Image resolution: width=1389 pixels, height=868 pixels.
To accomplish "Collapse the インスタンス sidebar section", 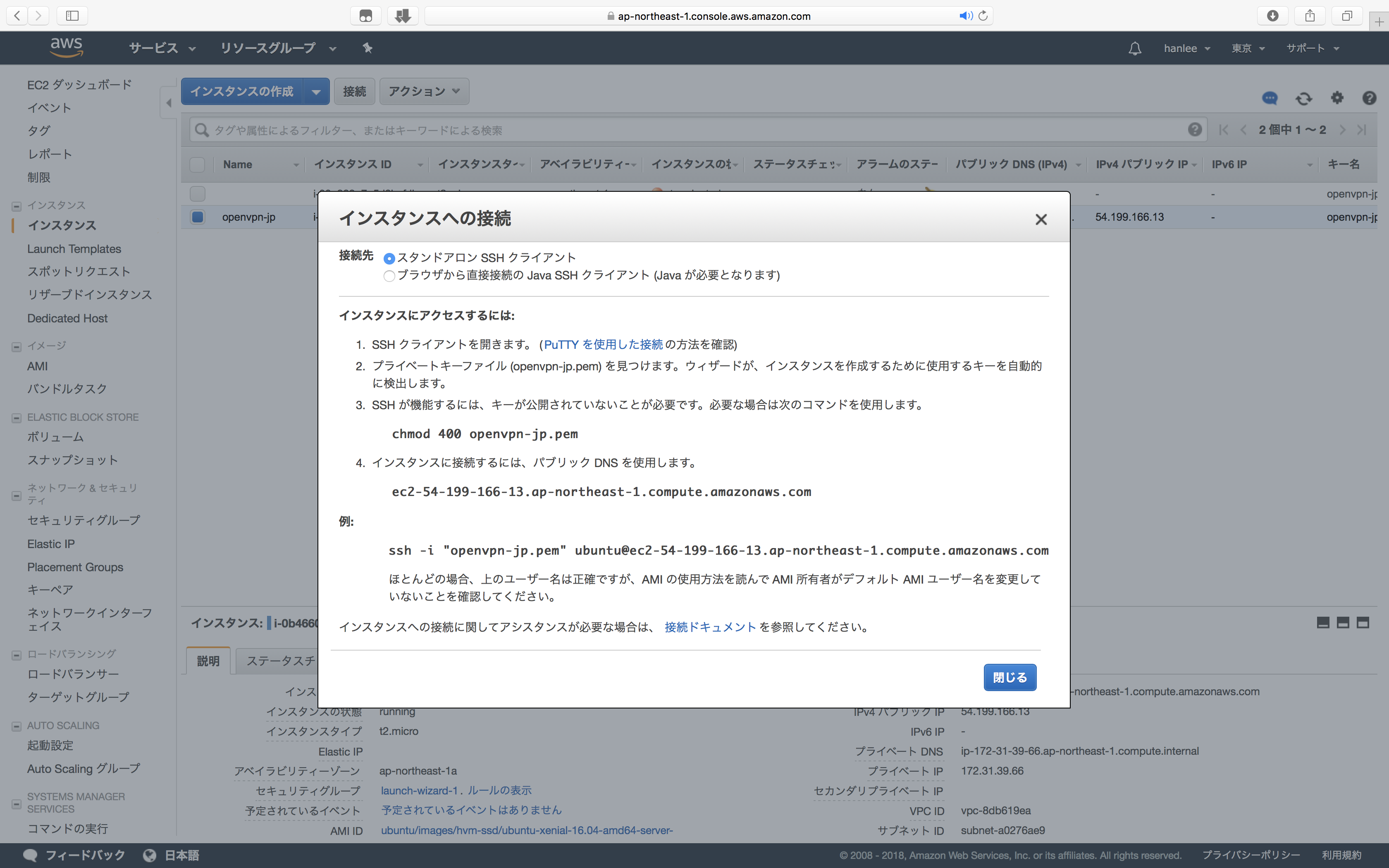I will (17, 206).
